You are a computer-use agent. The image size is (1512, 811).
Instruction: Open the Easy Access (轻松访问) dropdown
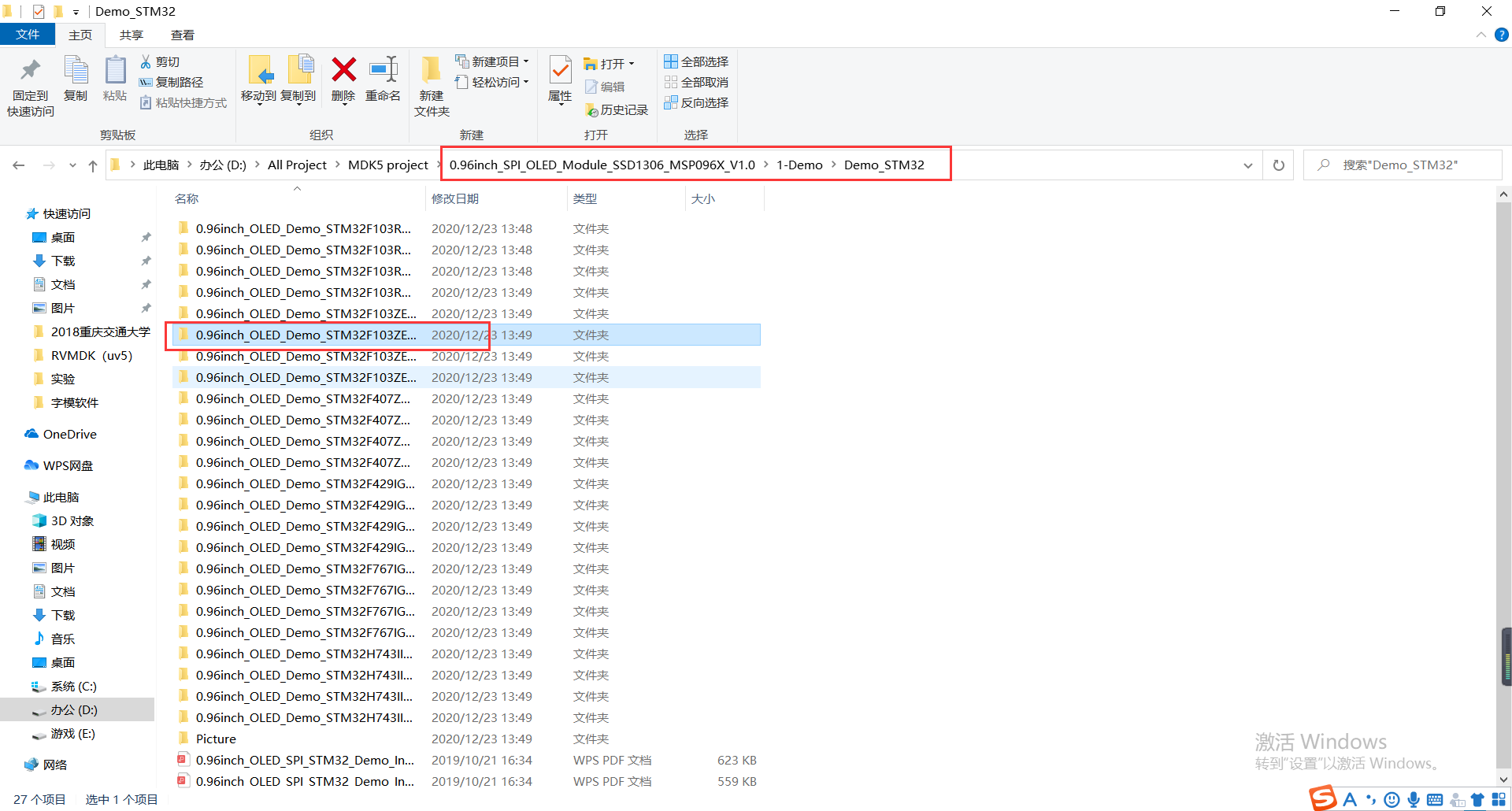526,82
